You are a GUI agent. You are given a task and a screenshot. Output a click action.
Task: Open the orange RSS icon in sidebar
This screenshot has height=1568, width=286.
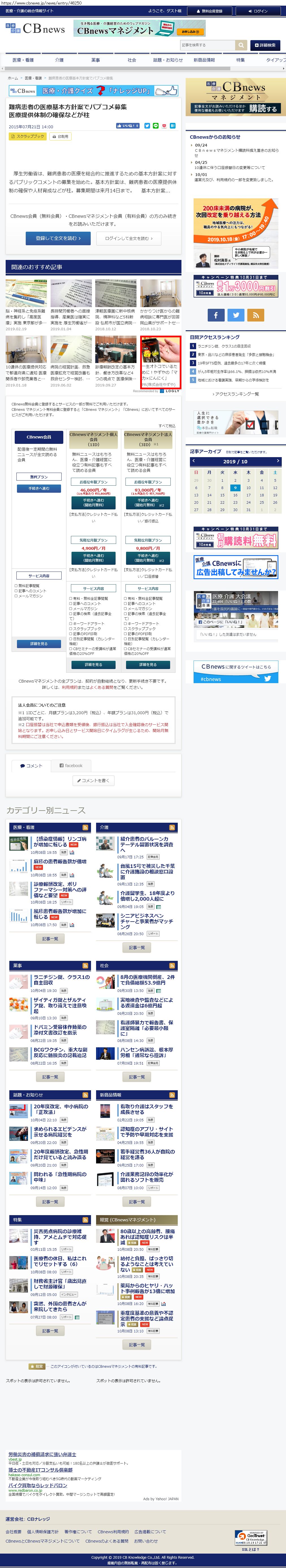(x=255, y=315)
